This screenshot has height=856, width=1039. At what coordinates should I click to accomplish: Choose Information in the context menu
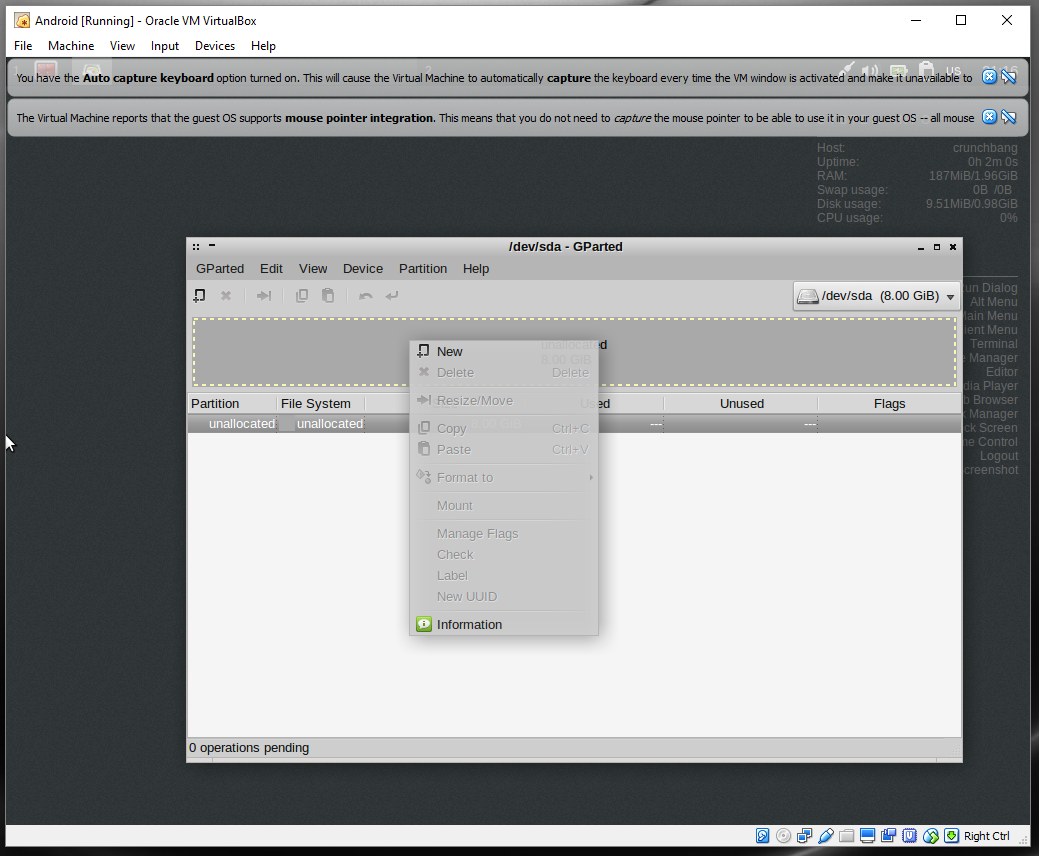click(504, 624)
